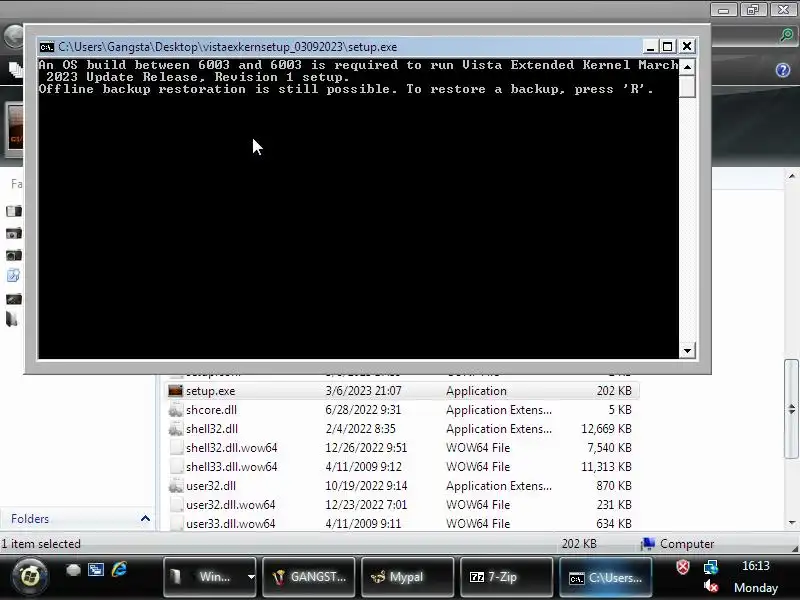Click the last favorite link icon in sidebar
Image resolution: width=800 pixels, height=600 pixels.
coord(12,319)
